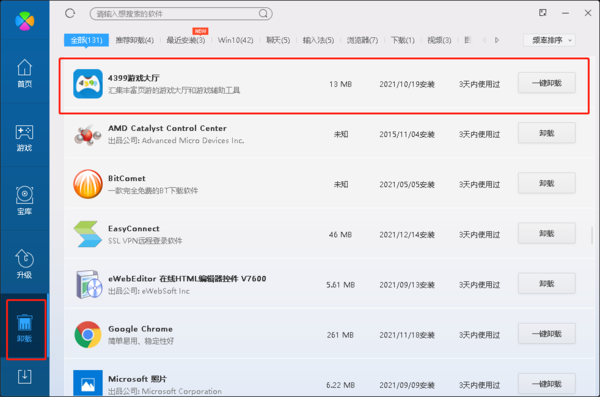Select the 卸载 trash can sidebar icon
This screenshot has width=600, height=397.
point(25,328)
